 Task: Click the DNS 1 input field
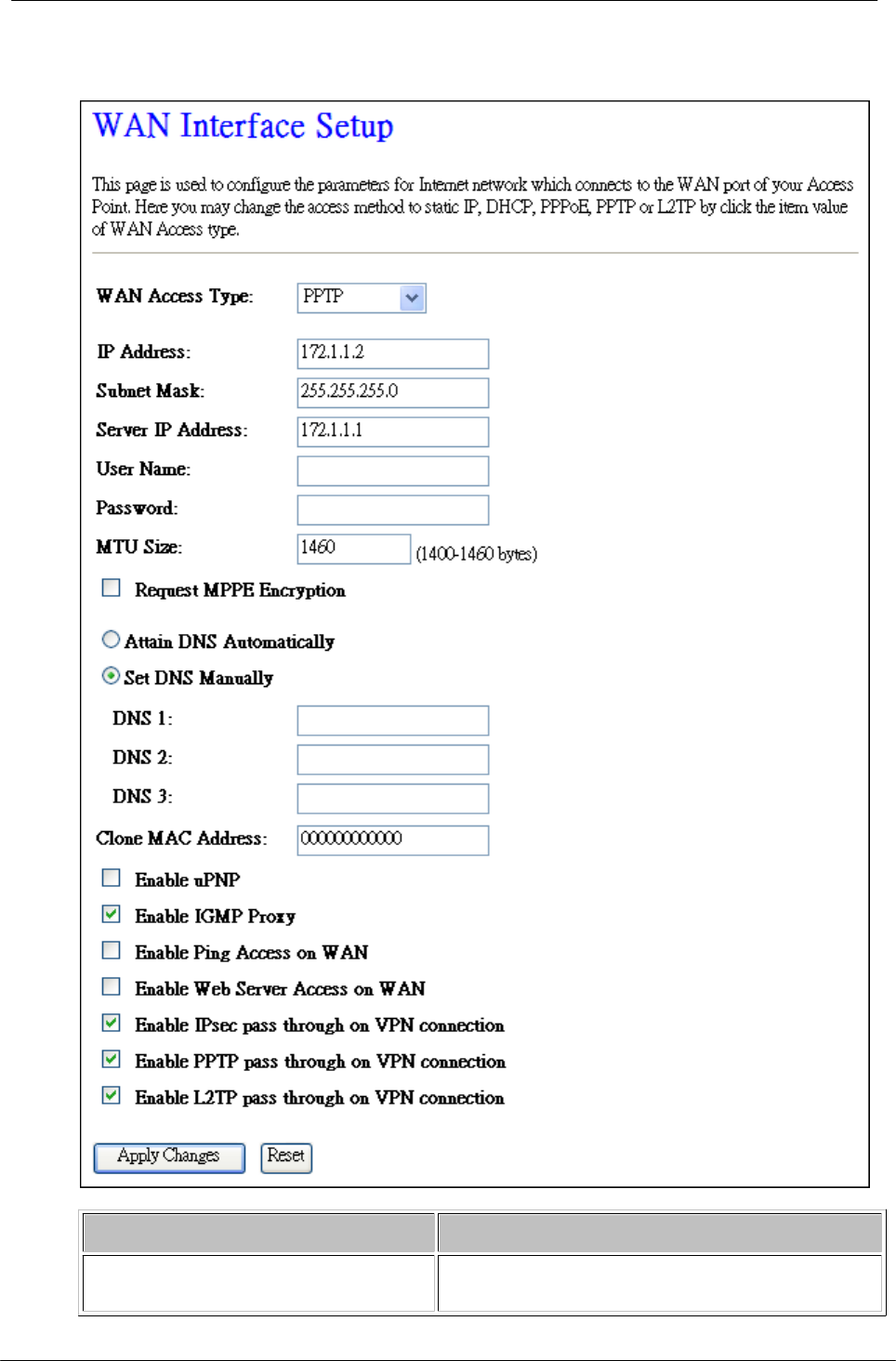[393, 720]
